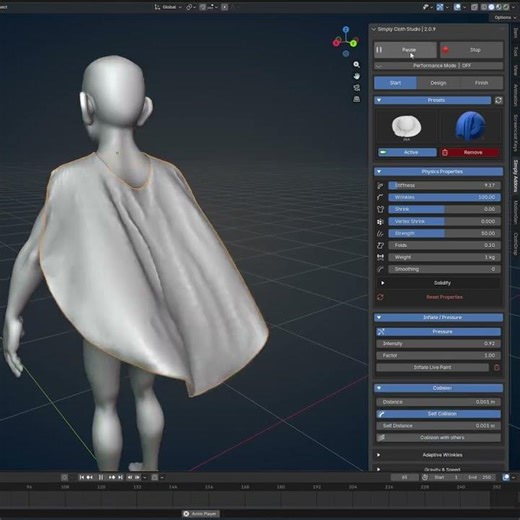Click Reset Properties
This screenshot has width=520, height=520.
click(x=444, y=297)
